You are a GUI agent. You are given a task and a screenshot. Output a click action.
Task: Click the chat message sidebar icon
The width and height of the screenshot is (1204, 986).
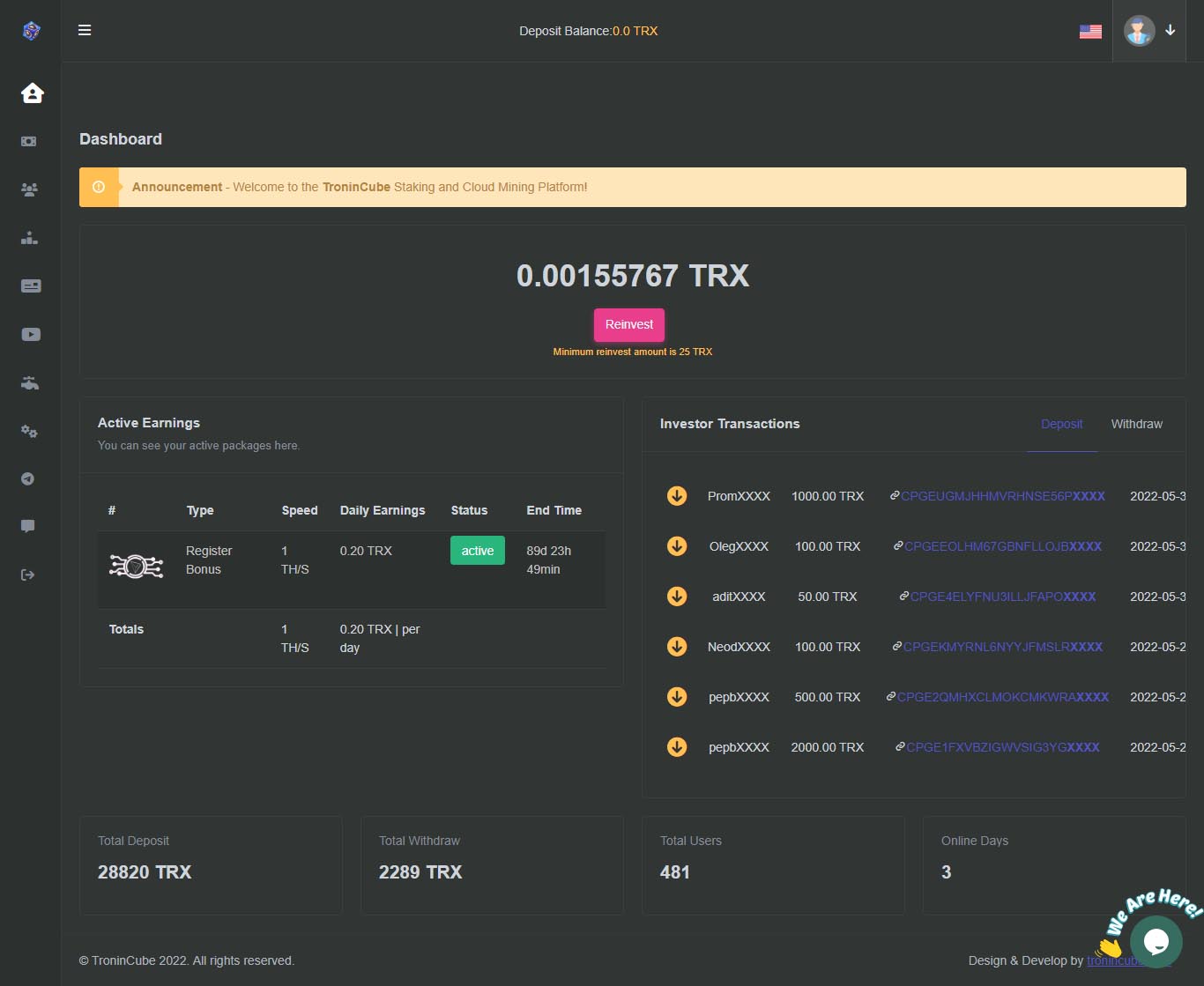point(28,526)
